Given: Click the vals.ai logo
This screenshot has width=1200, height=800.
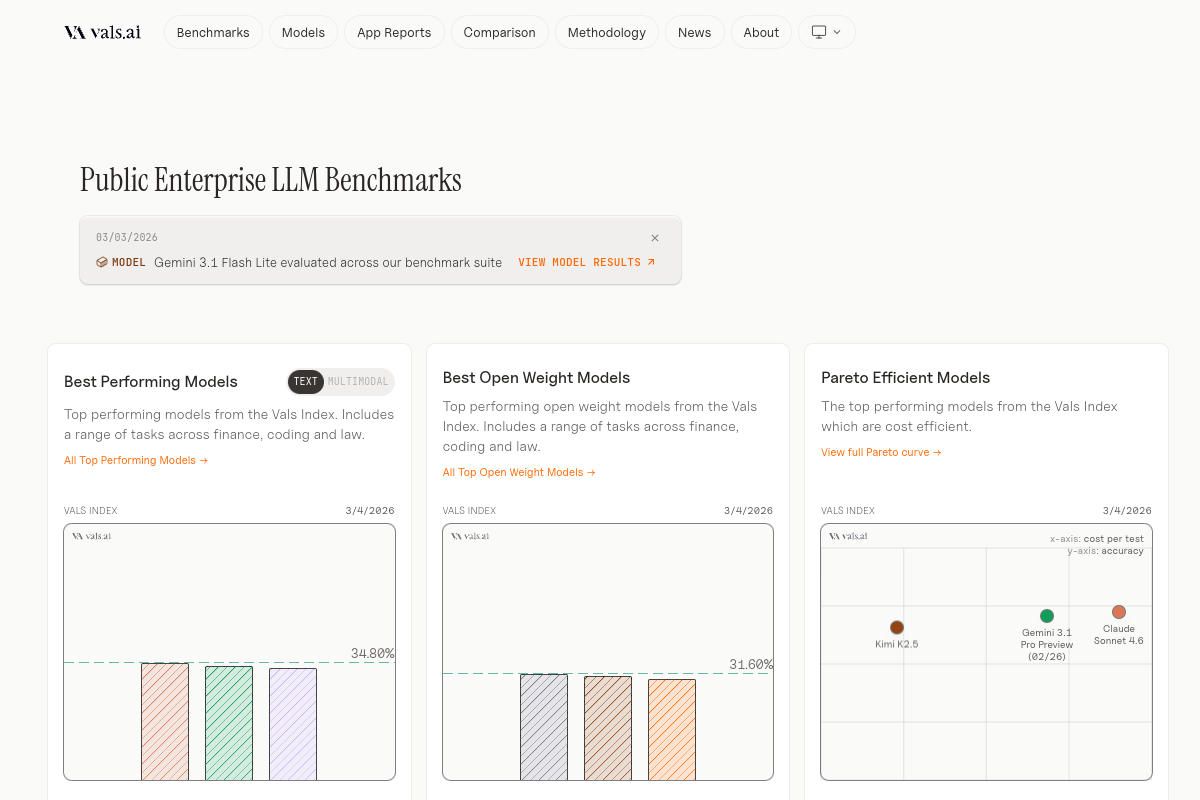Looking at the screenshot, I should point(102,32).
